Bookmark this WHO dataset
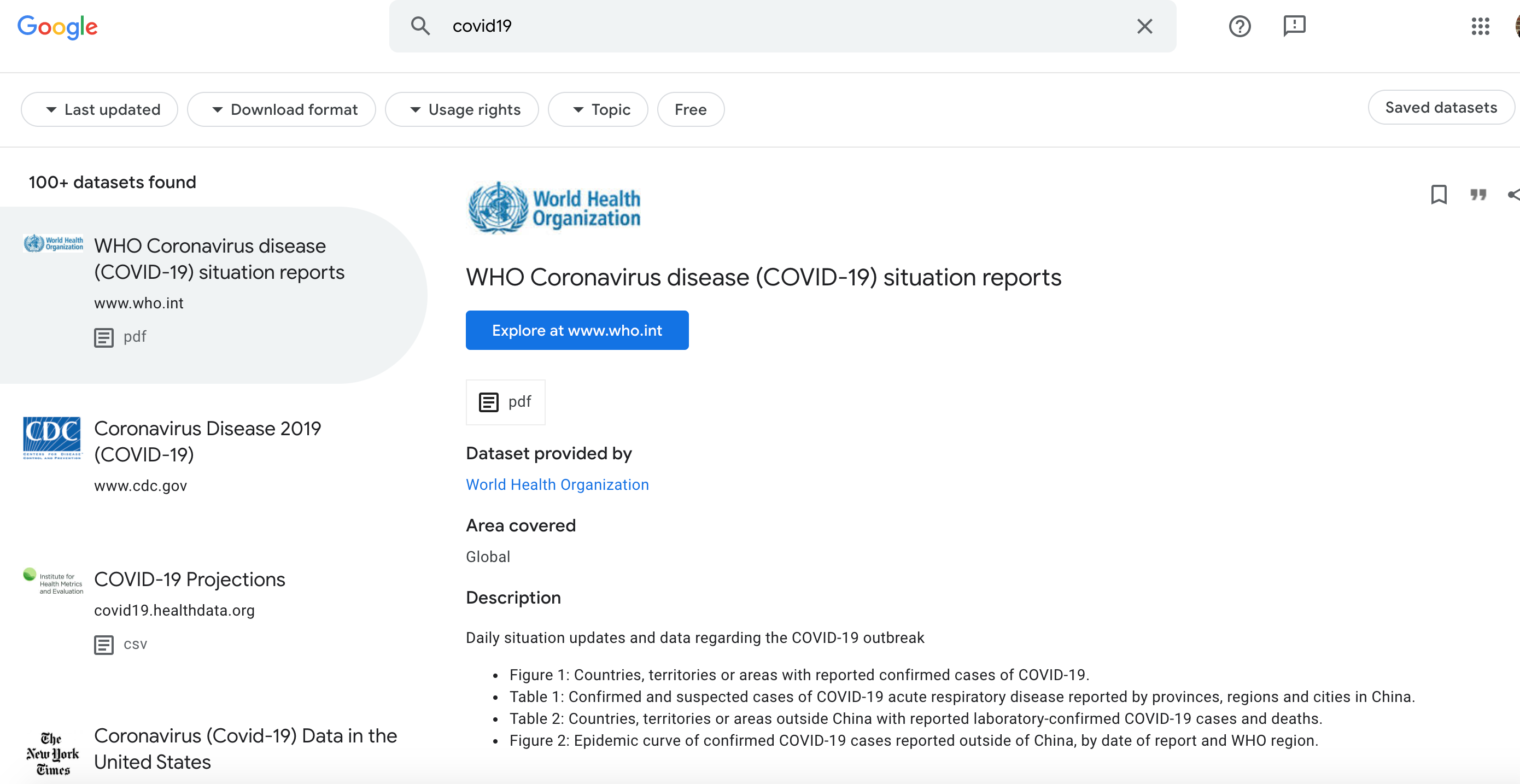 [1439, 195]
